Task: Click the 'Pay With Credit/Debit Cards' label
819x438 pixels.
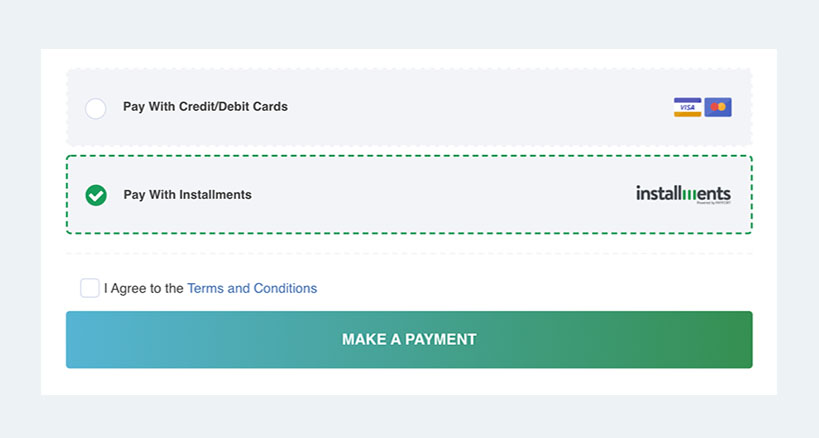Action: tap(205, 106)
